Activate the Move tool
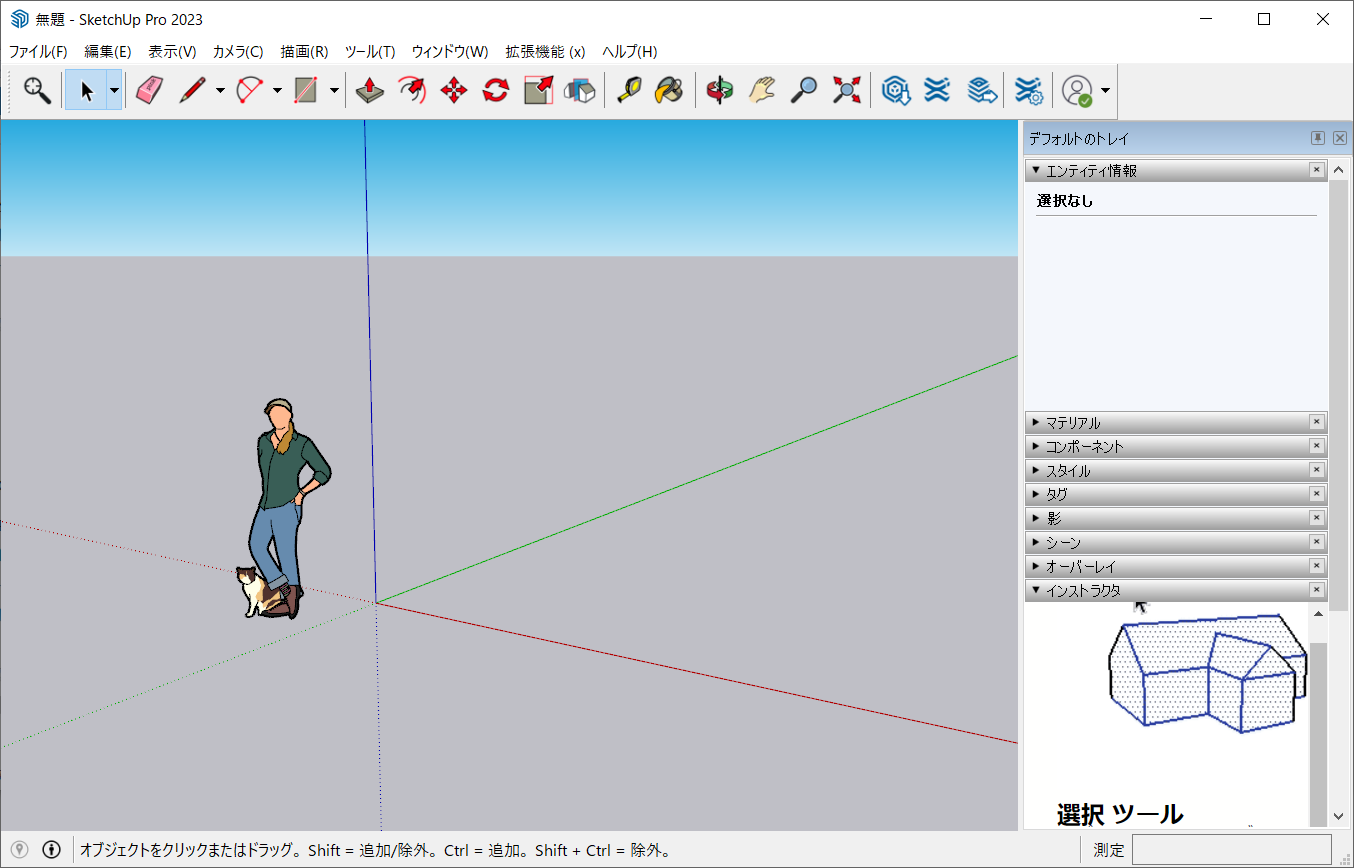Screen dimensions: 1354x868 pos(454,90)
